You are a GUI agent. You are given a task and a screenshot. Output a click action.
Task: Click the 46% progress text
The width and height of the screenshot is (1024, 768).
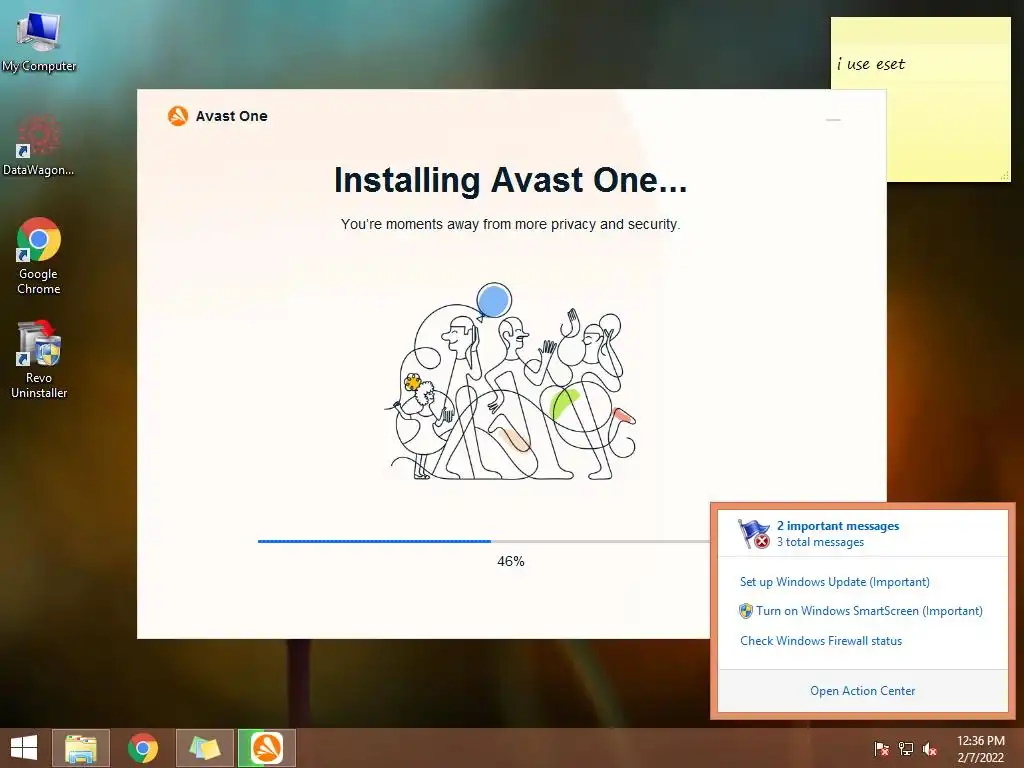click(511, 561)
